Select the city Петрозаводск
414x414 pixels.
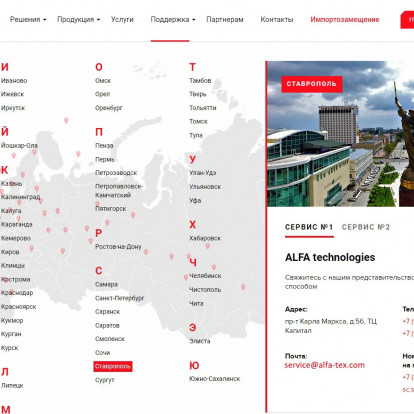click(116, 173)
